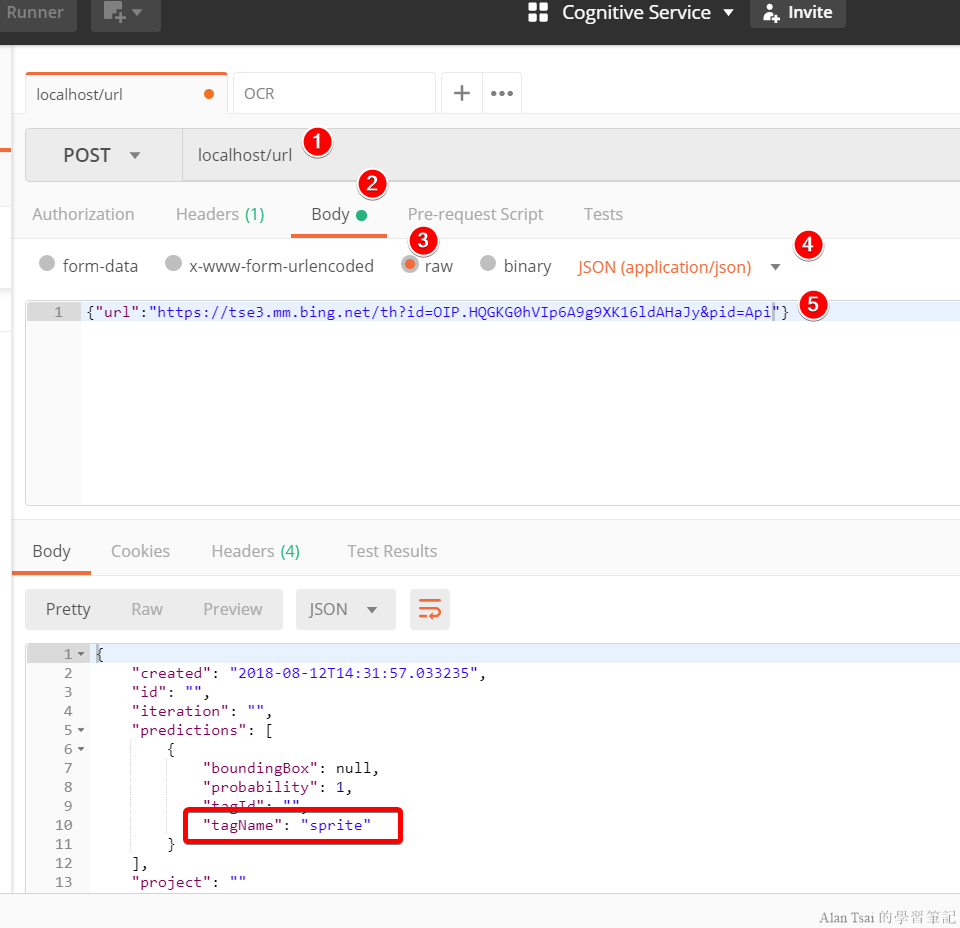This screenshot has height=928, width=960.
Task: Switch to the OCR request tab
Action: pyautogui.click(x=334, y=94)
